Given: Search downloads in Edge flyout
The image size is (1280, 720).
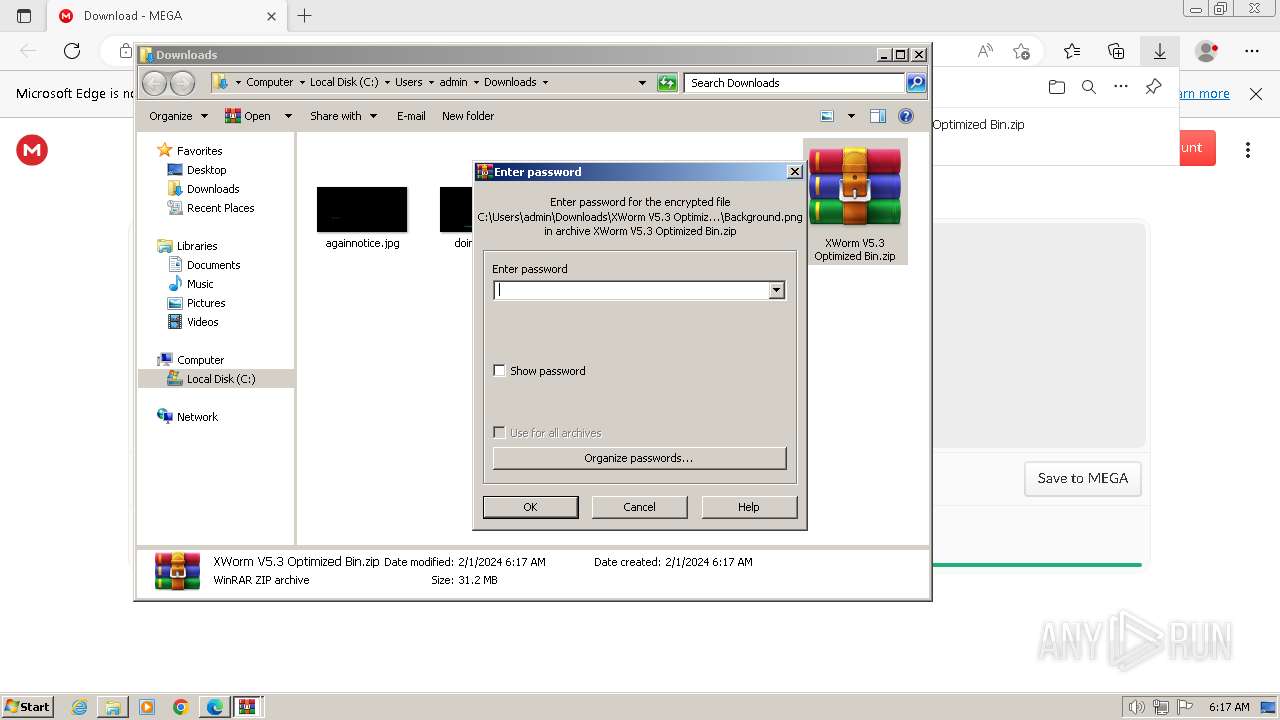Looking at the screenshot, I should coord(1089,87).
